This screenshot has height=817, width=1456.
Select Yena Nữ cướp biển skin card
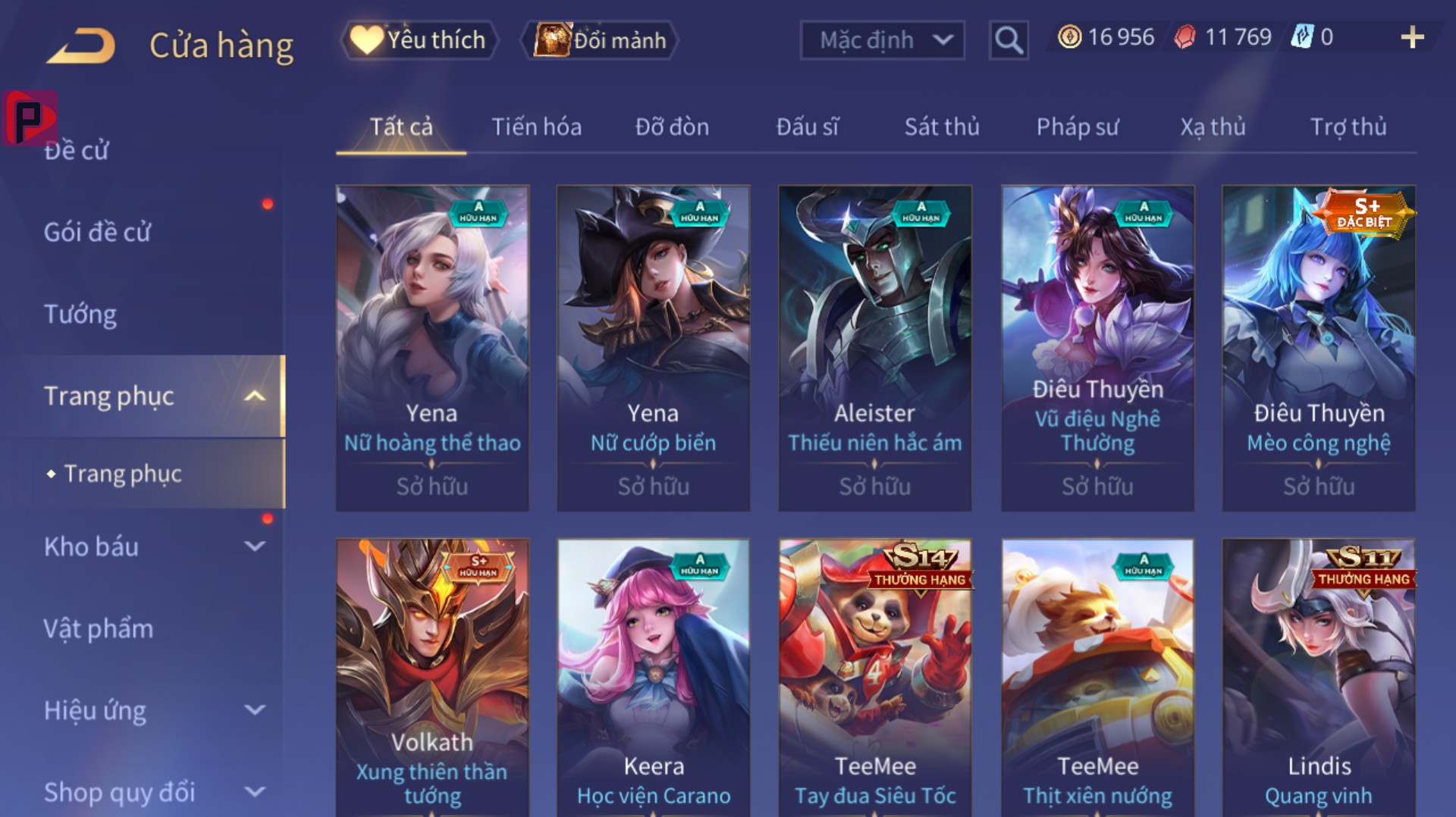653,349
